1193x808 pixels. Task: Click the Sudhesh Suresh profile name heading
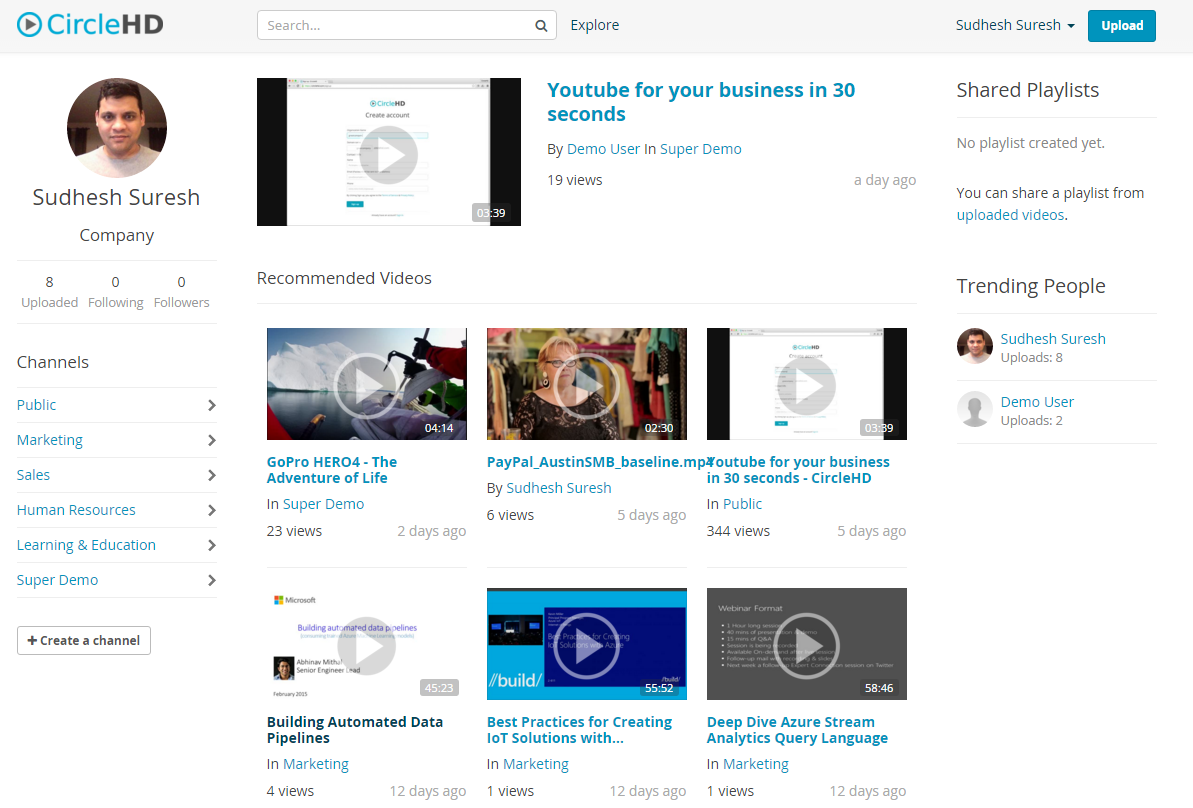[116, 197]
